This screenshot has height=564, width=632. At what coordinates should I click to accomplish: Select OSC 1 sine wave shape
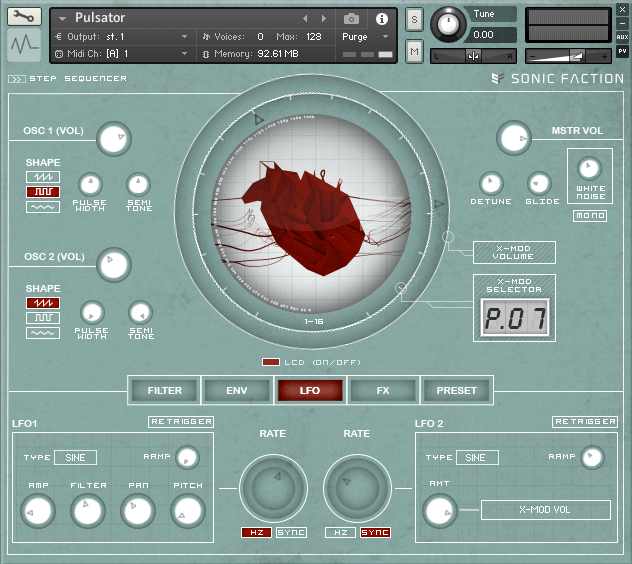coord(43,207)
